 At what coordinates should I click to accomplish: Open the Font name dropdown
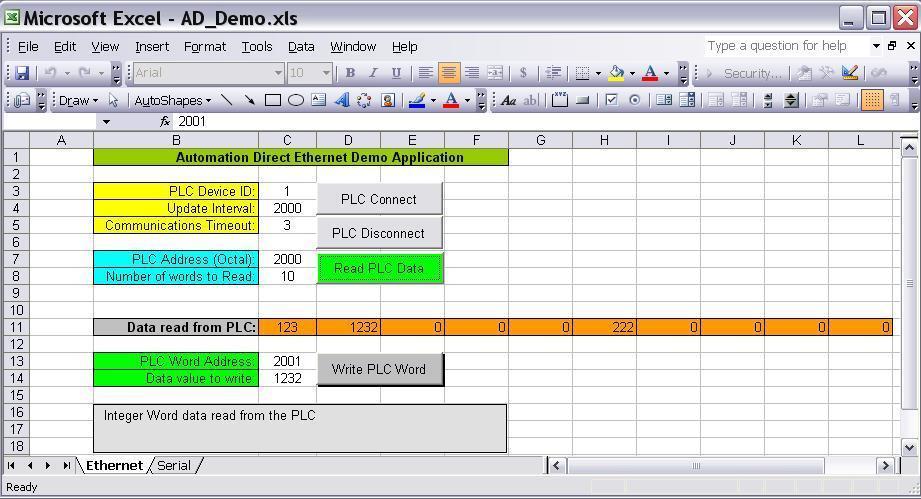pos(278,73)
